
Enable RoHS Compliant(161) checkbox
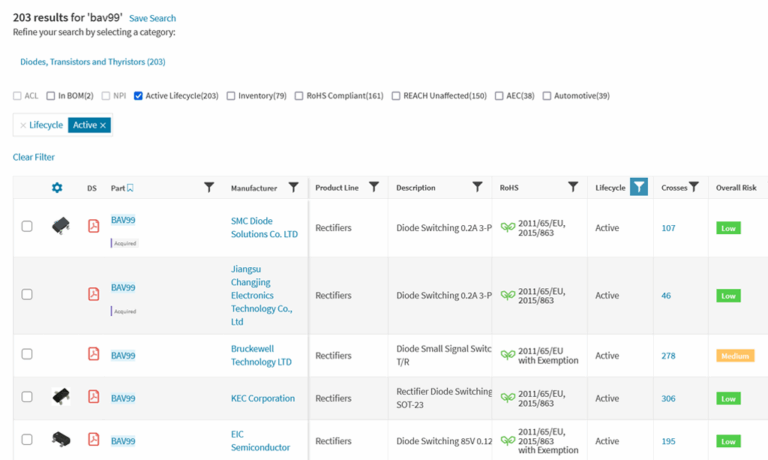(299, 96)
